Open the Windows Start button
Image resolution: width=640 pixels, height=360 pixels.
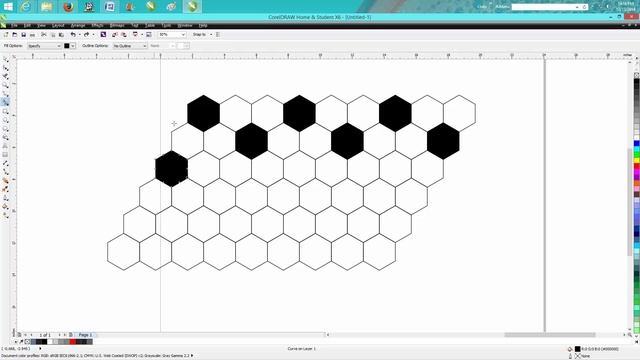coord(8,7)
